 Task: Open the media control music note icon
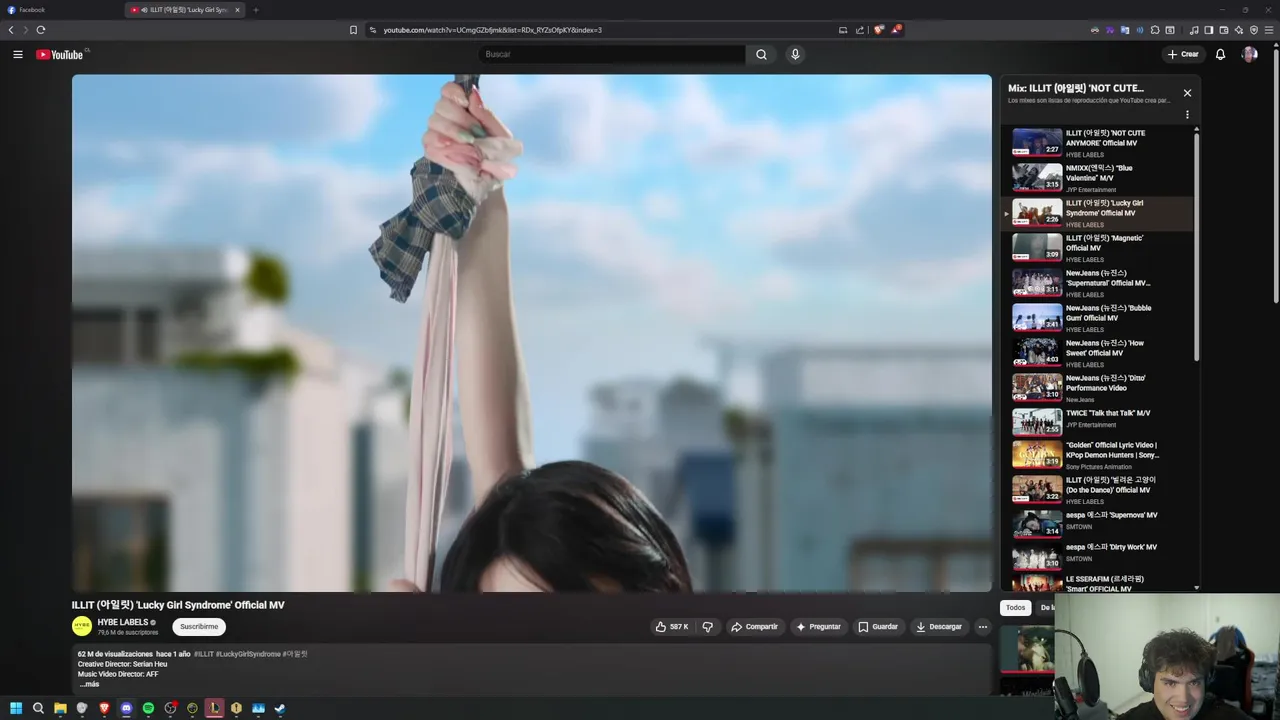[x=1194, y=30]
